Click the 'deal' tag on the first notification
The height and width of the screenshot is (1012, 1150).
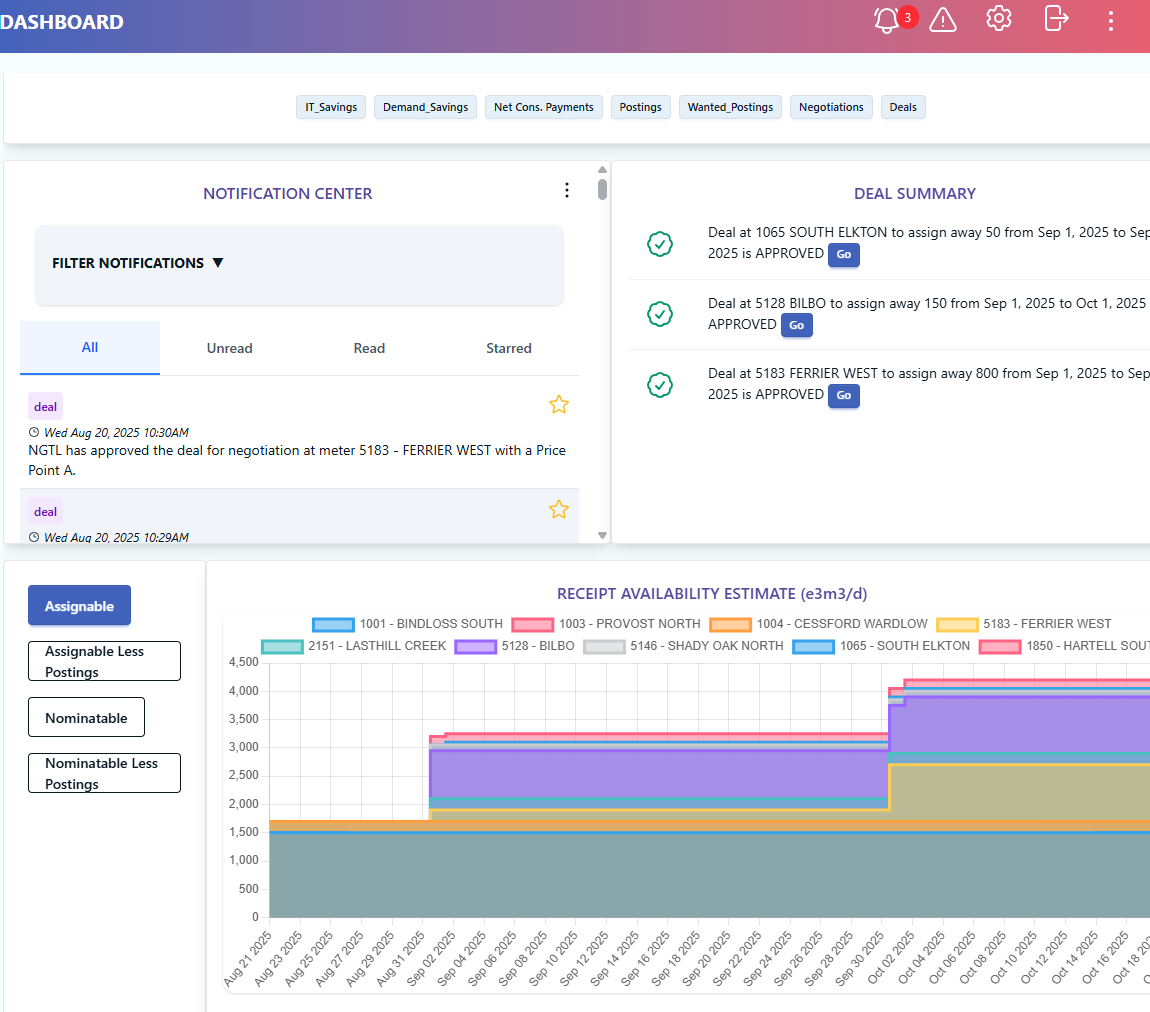pyautogui.click(x=45, y=406)
